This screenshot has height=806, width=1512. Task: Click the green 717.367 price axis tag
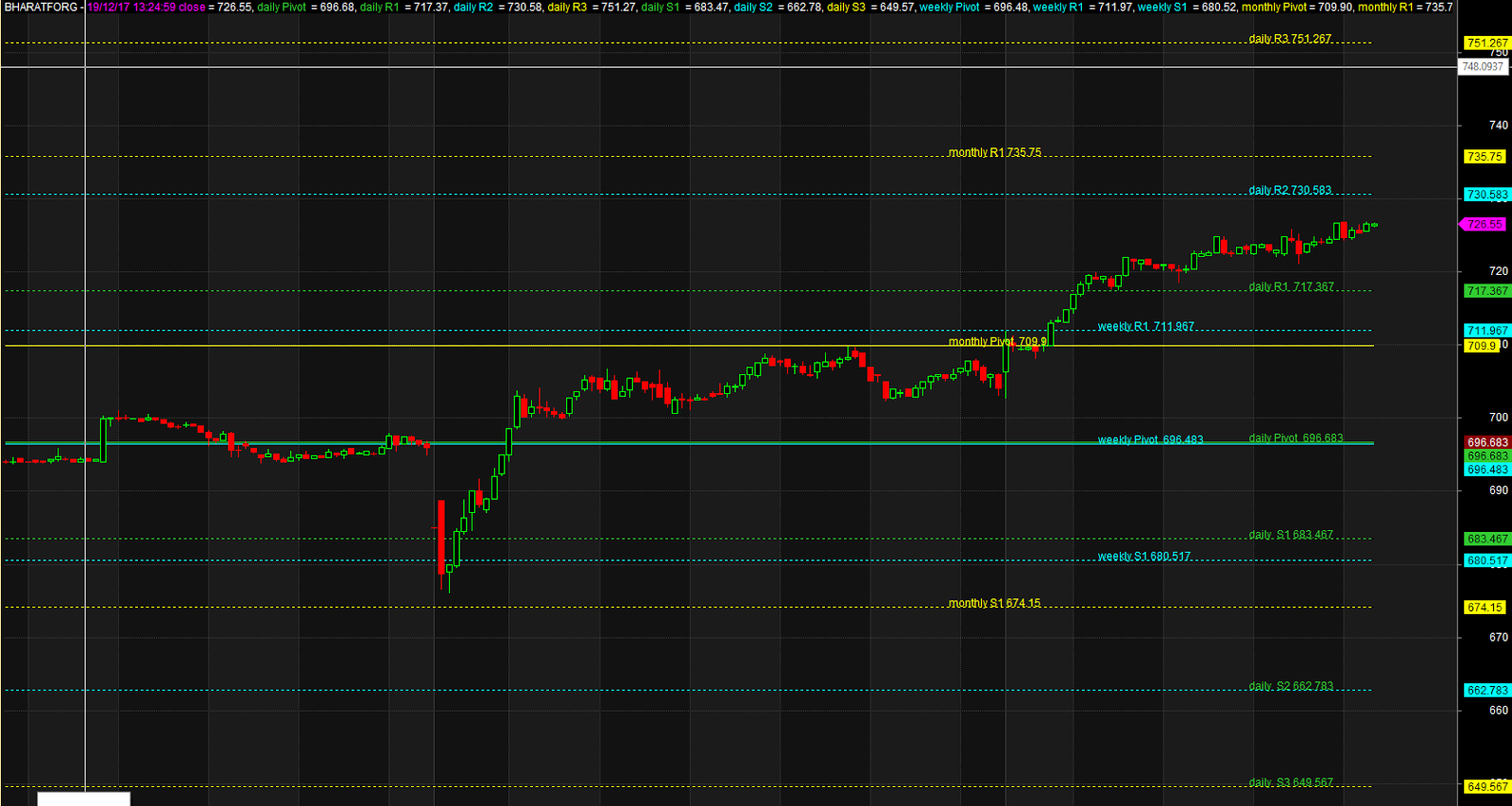coord(1487,291)
